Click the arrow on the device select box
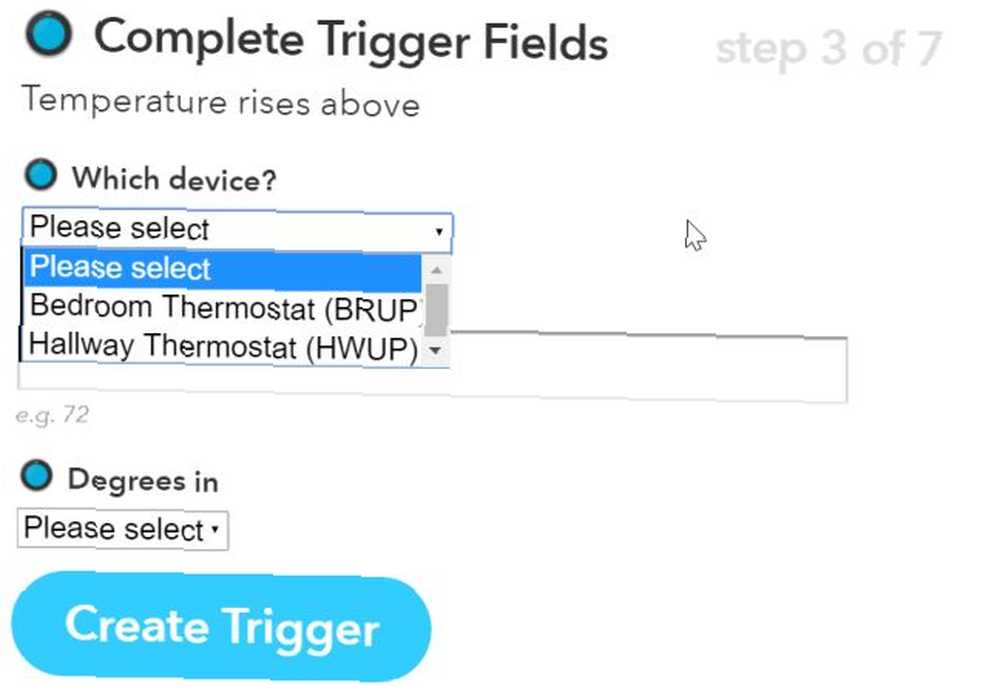 pos(439,231)
